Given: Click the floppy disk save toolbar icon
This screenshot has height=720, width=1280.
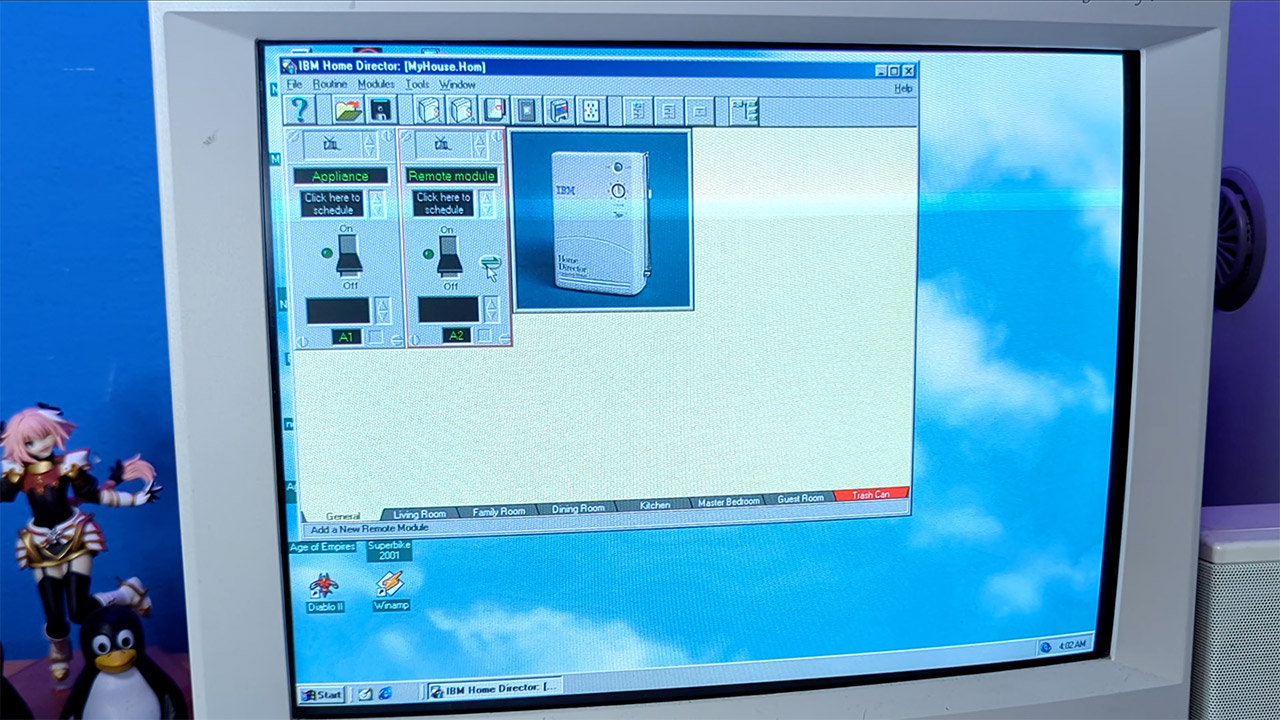Looking at the screenshot, I should (381, 110).
